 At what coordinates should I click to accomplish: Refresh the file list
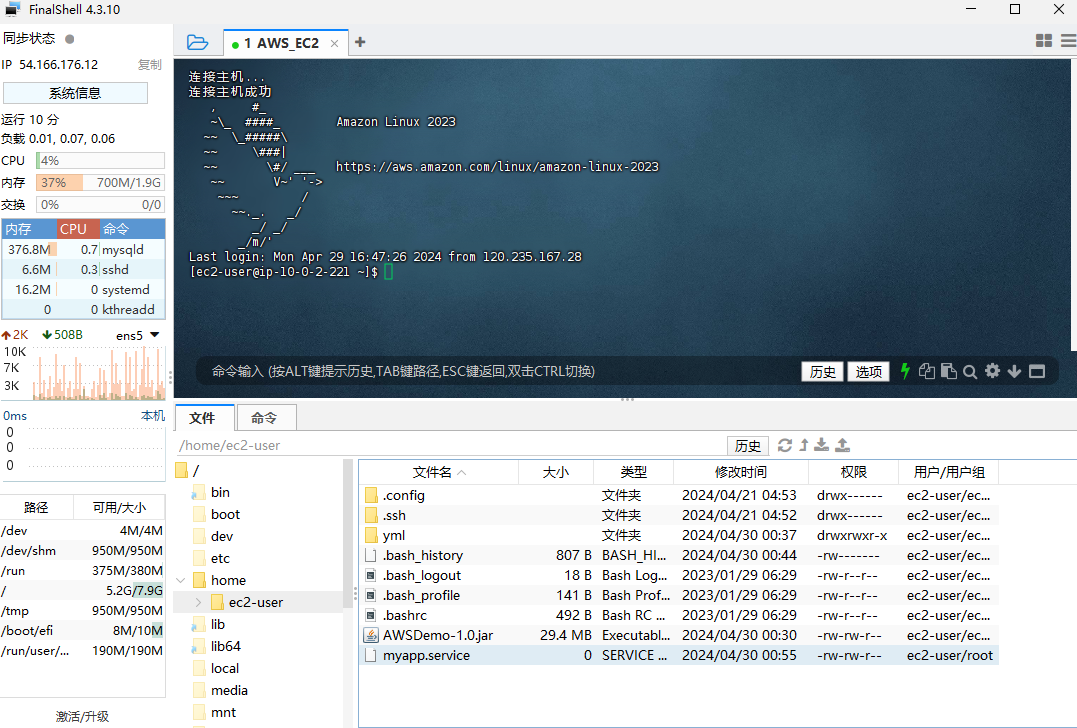[785, 445]
